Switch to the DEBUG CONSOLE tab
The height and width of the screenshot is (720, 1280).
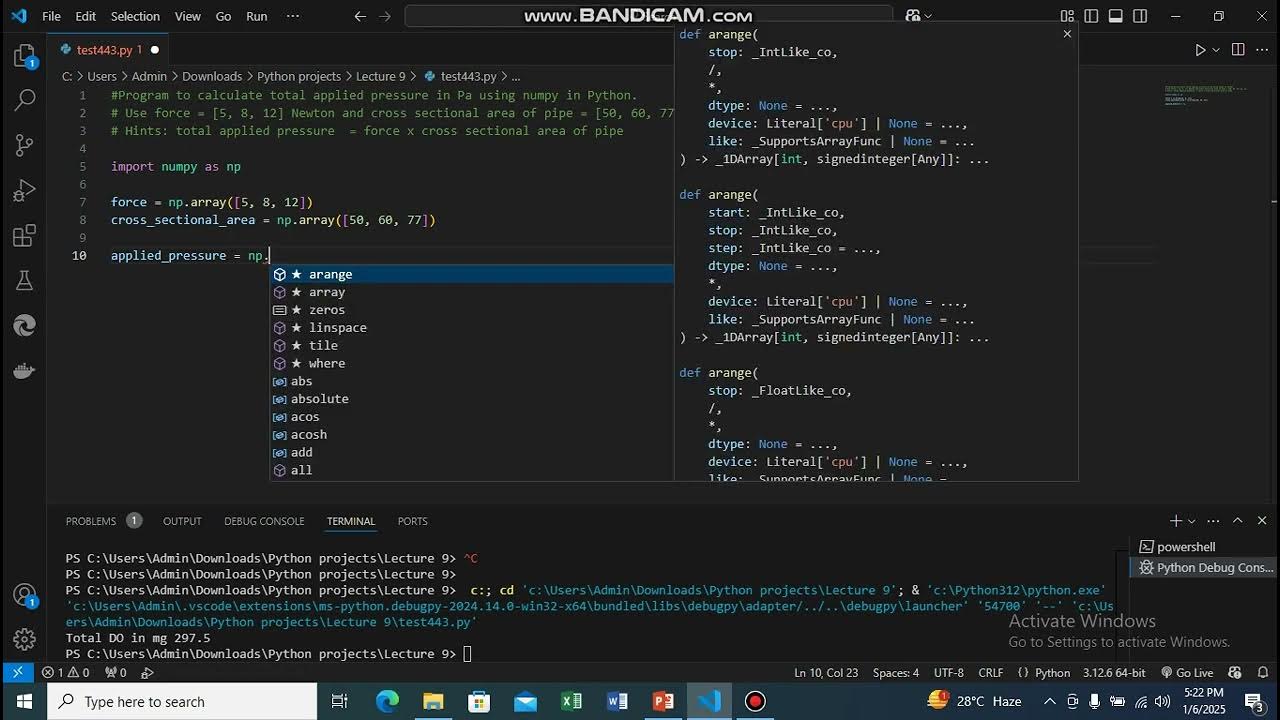pyautogui.click(x=264, y=521)
